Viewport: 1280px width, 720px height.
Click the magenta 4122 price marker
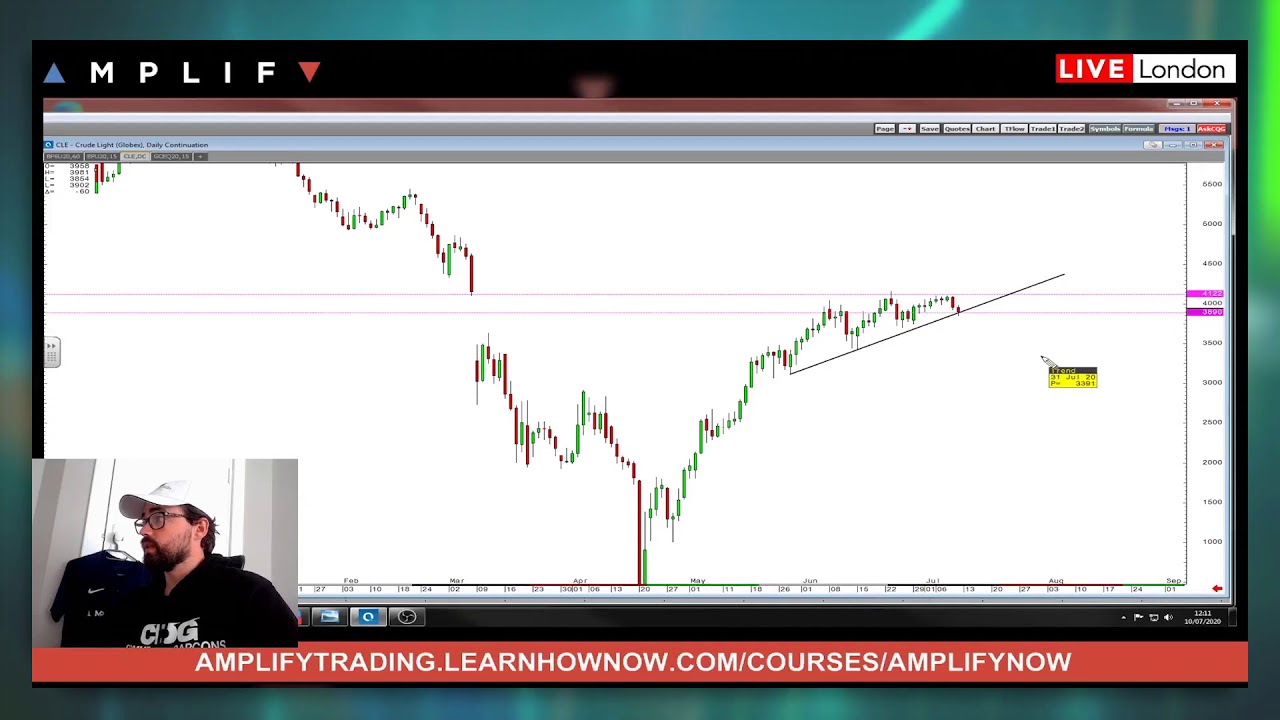1205,294
